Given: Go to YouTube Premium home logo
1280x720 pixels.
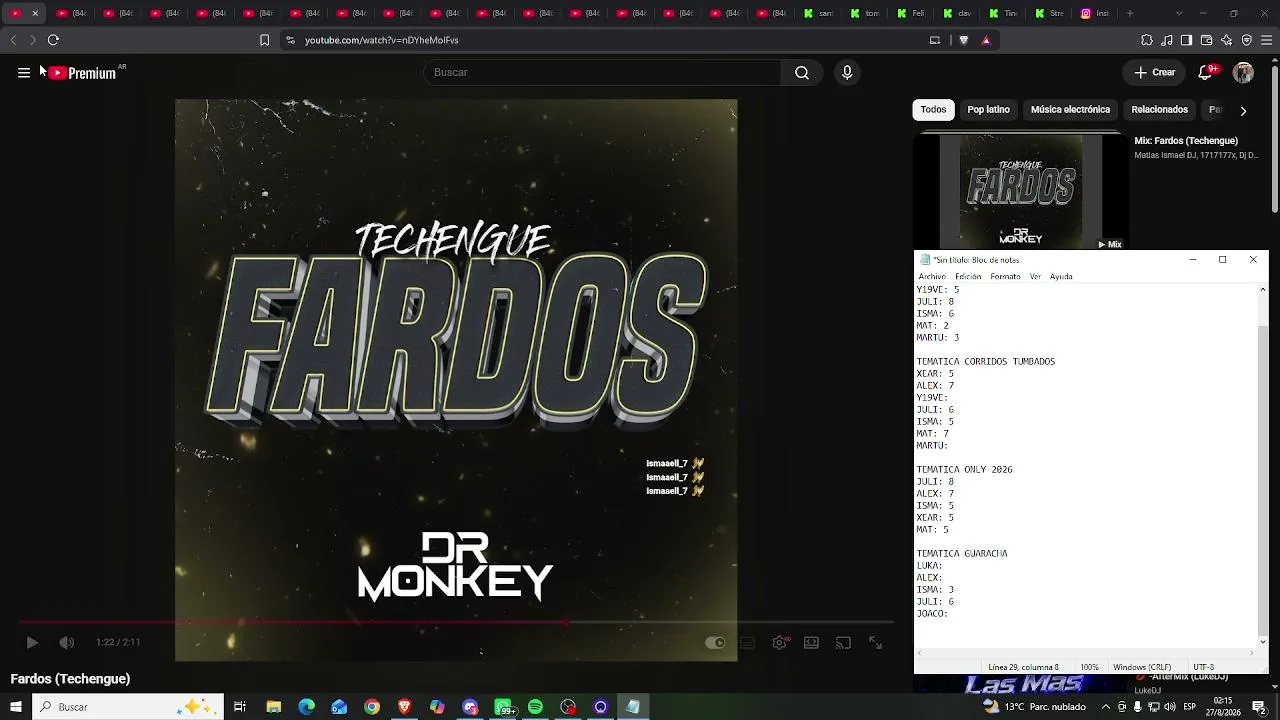Looking at the screenshot, I should tap(83, 72).
